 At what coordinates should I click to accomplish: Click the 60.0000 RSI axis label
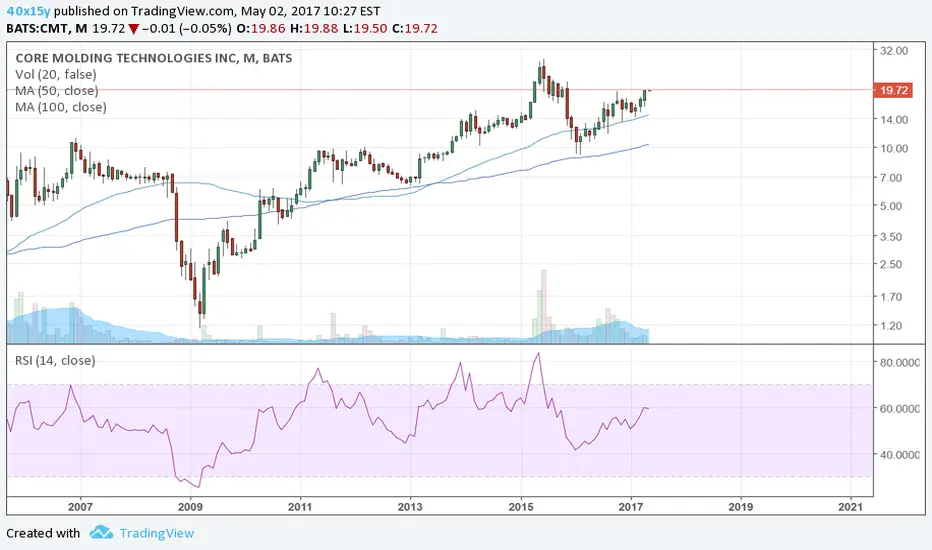click(x=900, y=408)
